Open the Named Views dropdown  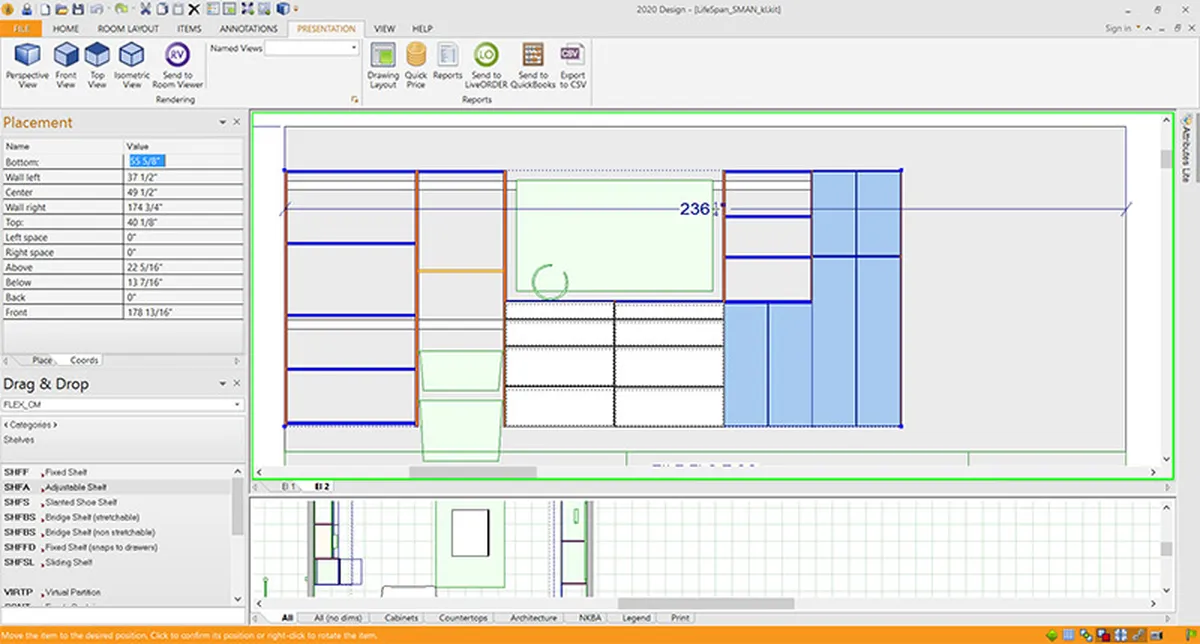312,47
